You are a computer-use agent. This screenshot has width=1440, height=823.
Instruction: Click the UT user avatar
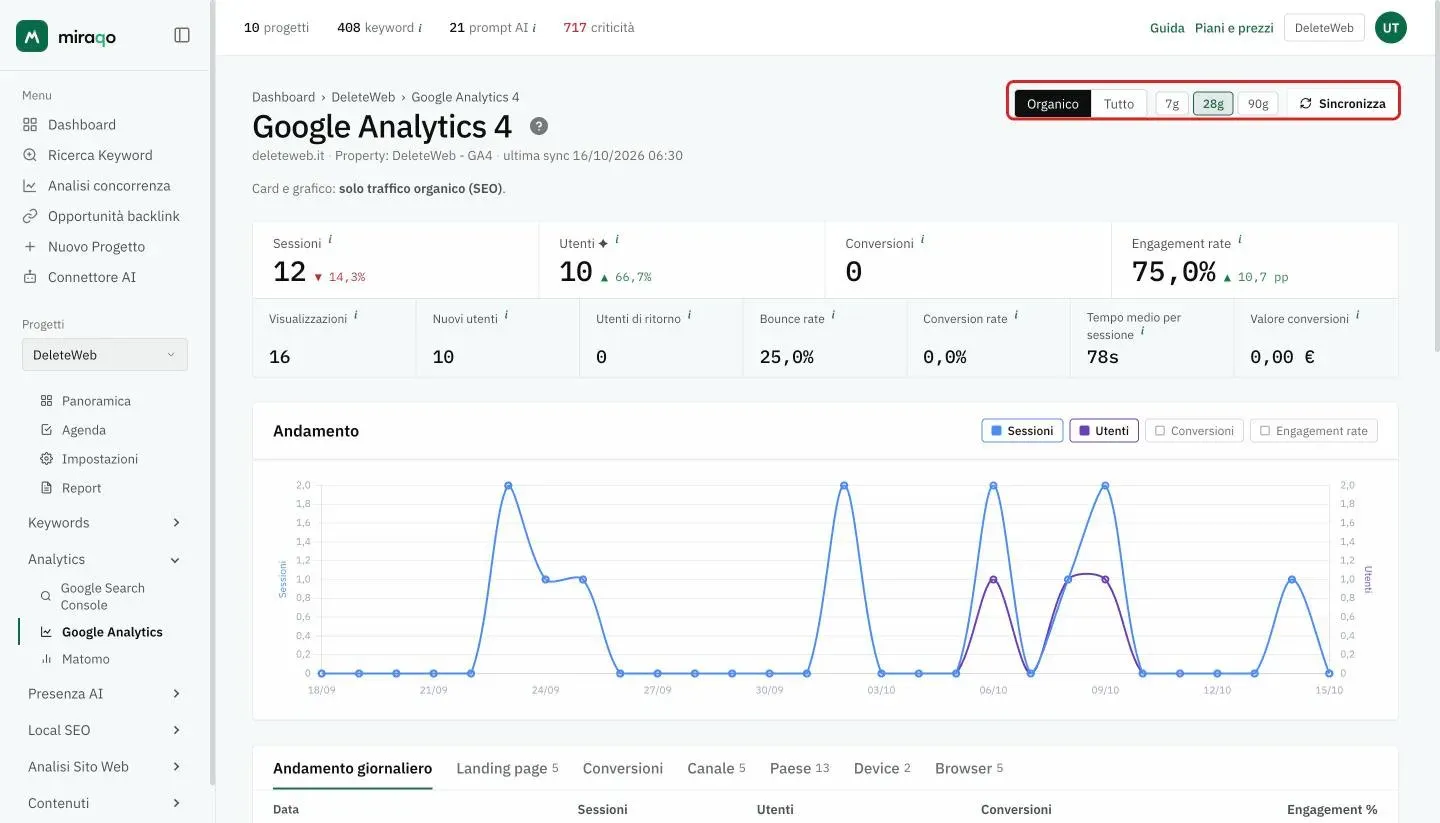tap(1391, 28)
